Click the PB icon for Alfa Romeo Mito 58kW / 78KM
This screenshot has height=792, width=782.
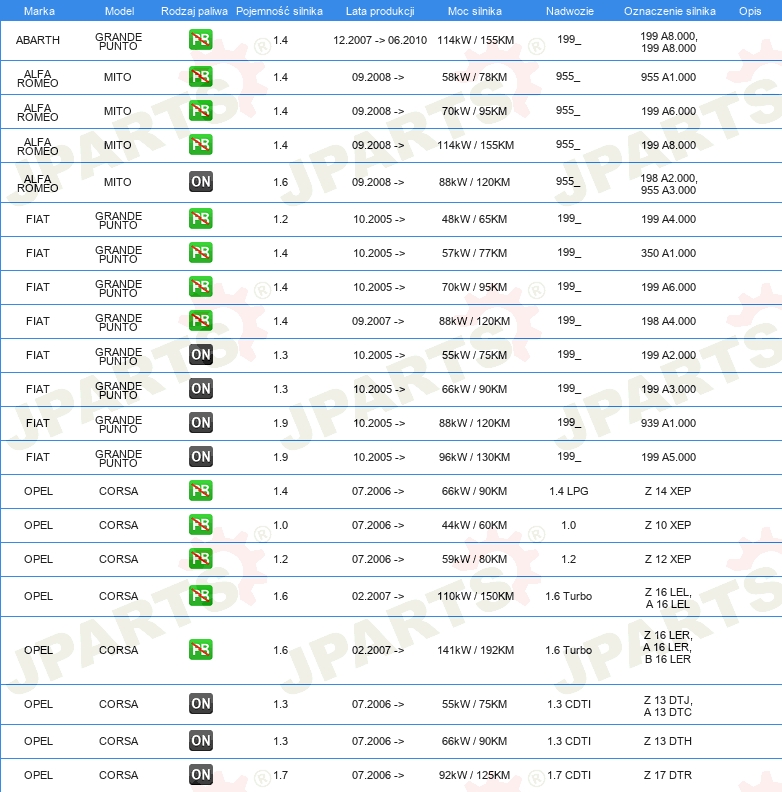(201, 77)
